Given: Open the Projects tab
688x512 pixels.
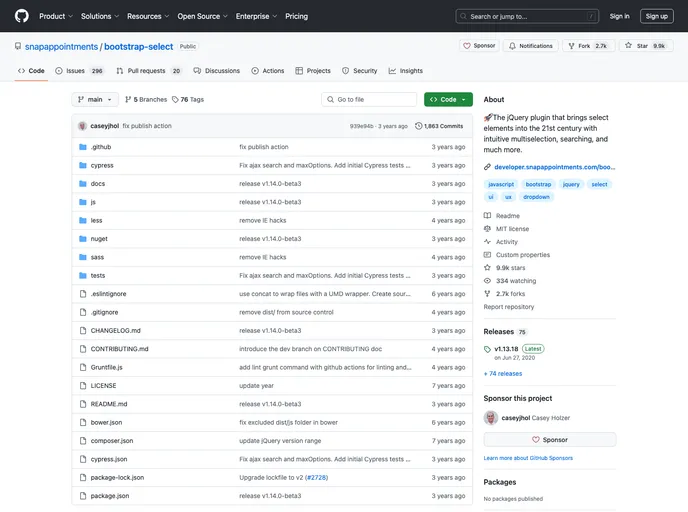Looking at the screenshot, I should 313,71.
